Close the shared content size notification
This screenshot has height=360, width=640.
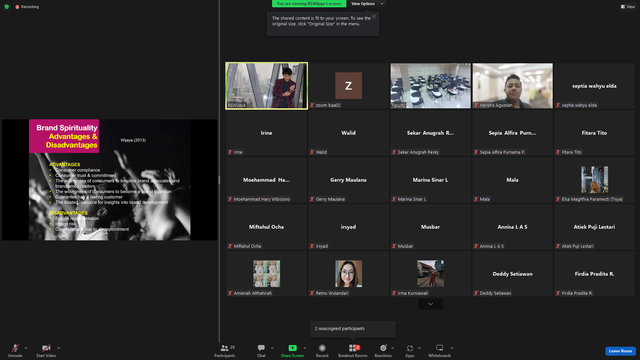pos(374,16)
